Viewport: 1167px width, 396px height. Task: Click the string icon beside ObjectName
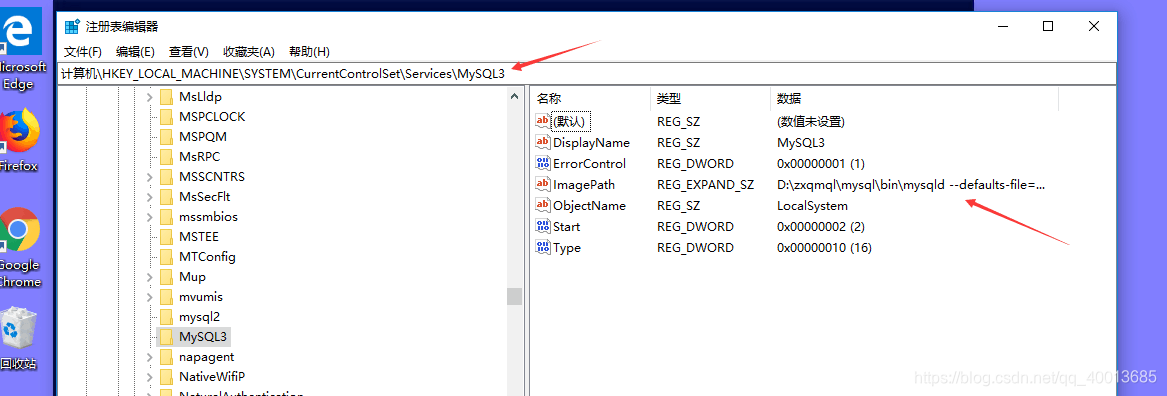[543, 205]
